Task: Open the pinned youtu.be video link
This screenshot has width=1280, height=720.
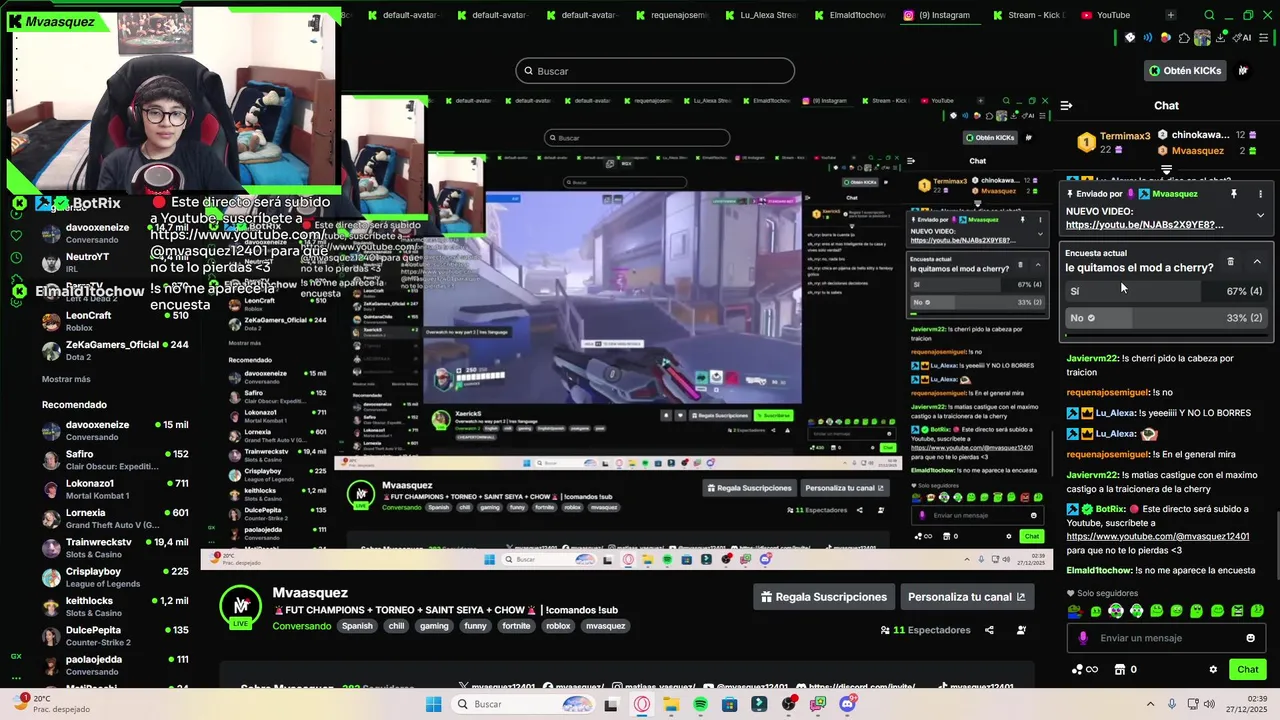Action: point(1144,225)
